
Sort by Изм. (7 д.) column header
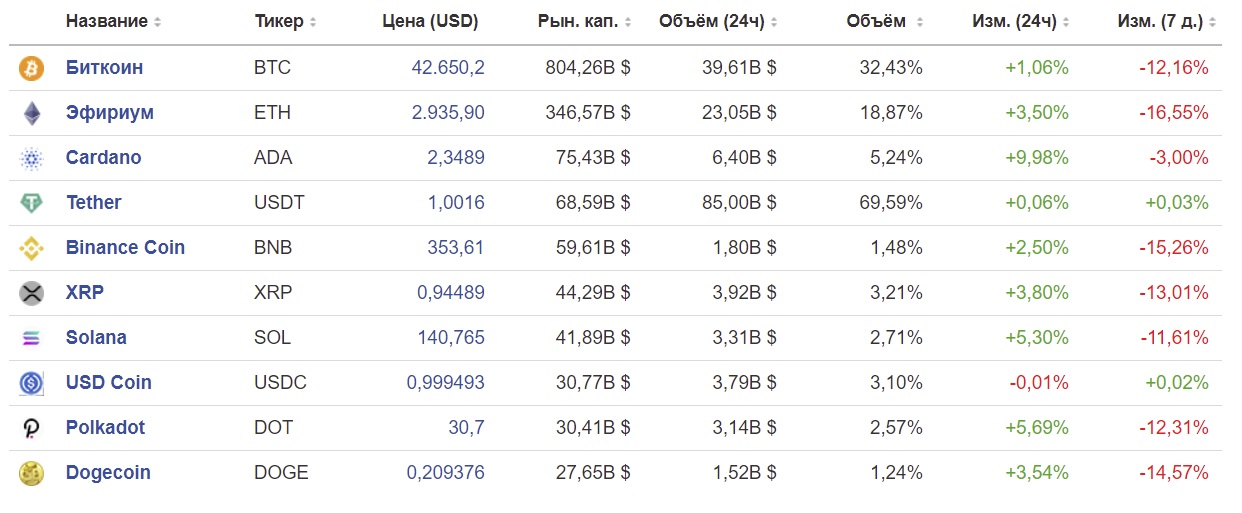coord(1163,21)
